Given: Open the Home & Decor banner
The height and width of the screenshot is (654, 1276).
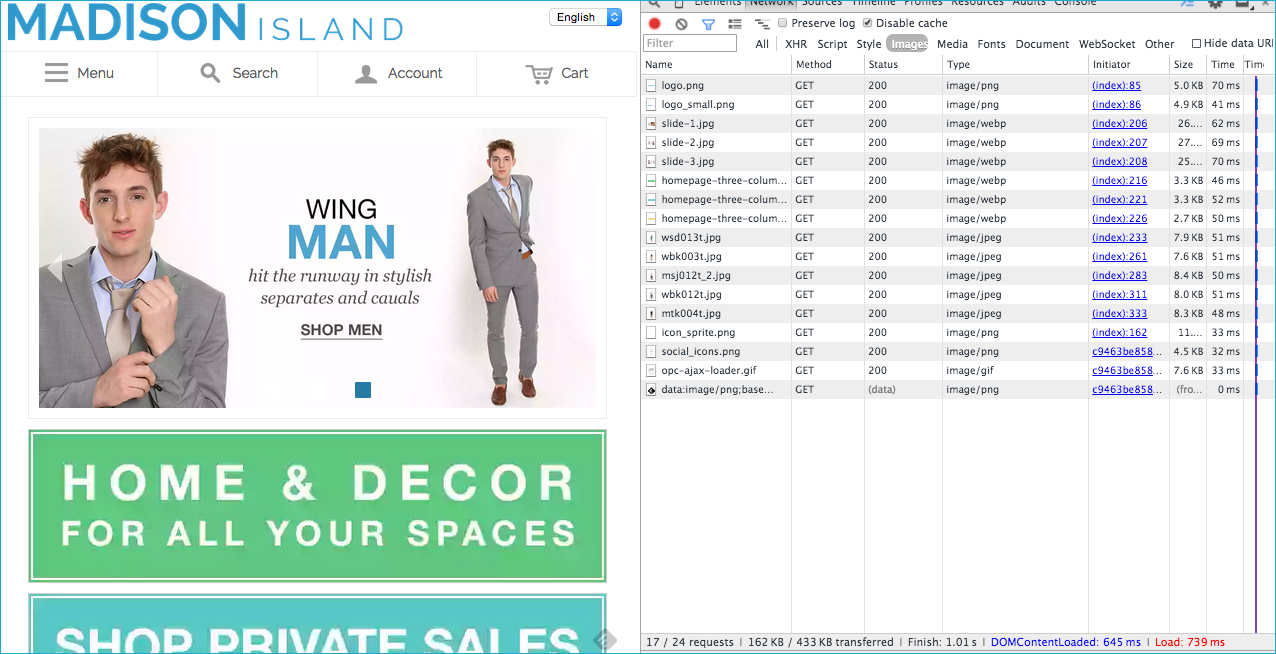Looking at the screenshot, I should (317, 506).
